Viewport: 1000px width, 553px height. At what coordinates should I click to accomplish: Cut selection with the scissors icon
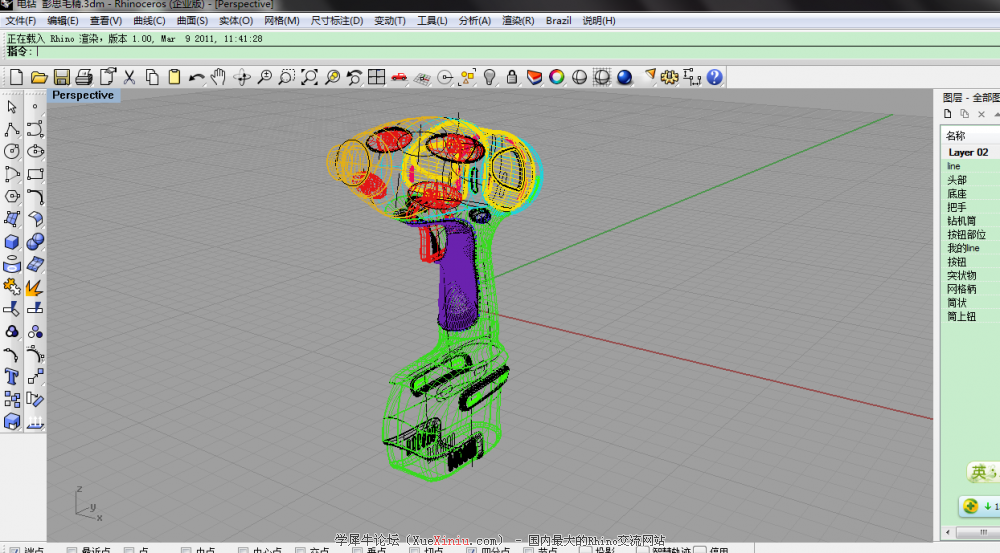[x=129, y=77]
